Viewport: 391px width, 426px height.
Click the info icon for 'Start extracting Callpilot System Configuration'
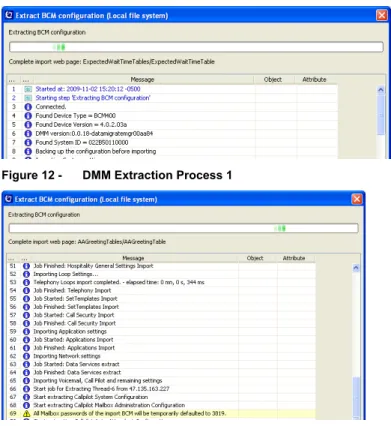point(26,397)
